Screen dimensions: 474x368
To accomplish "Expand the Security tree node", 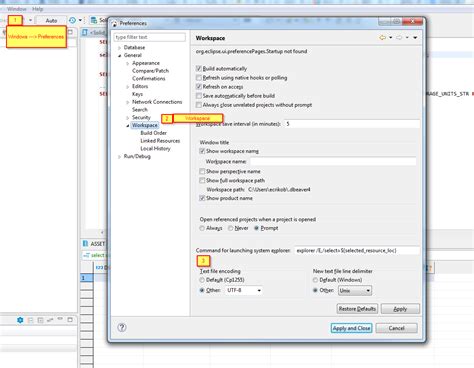I will tap(128, 118).
